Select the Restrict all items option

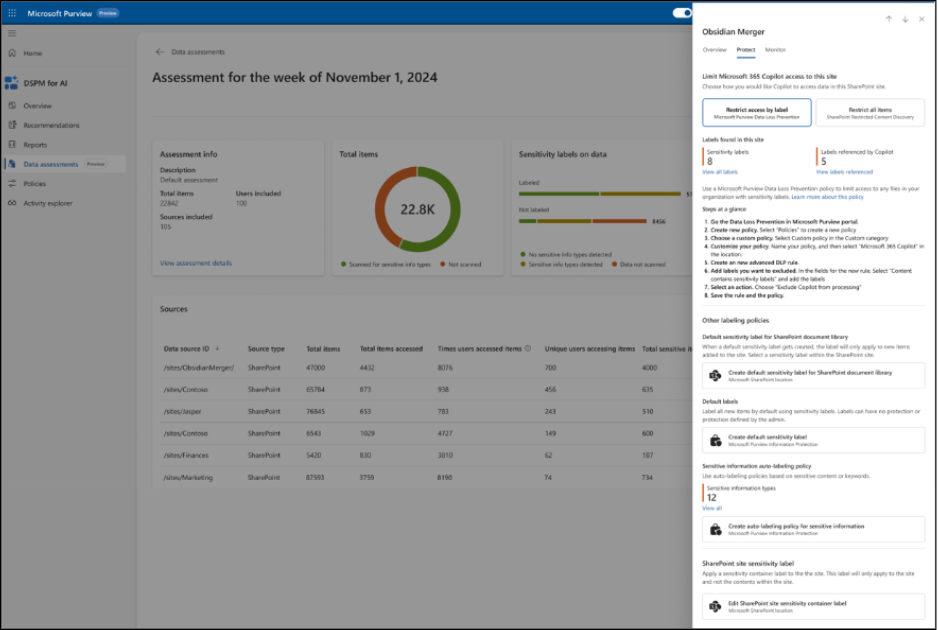pyautogui.click(x=870, y=112)
